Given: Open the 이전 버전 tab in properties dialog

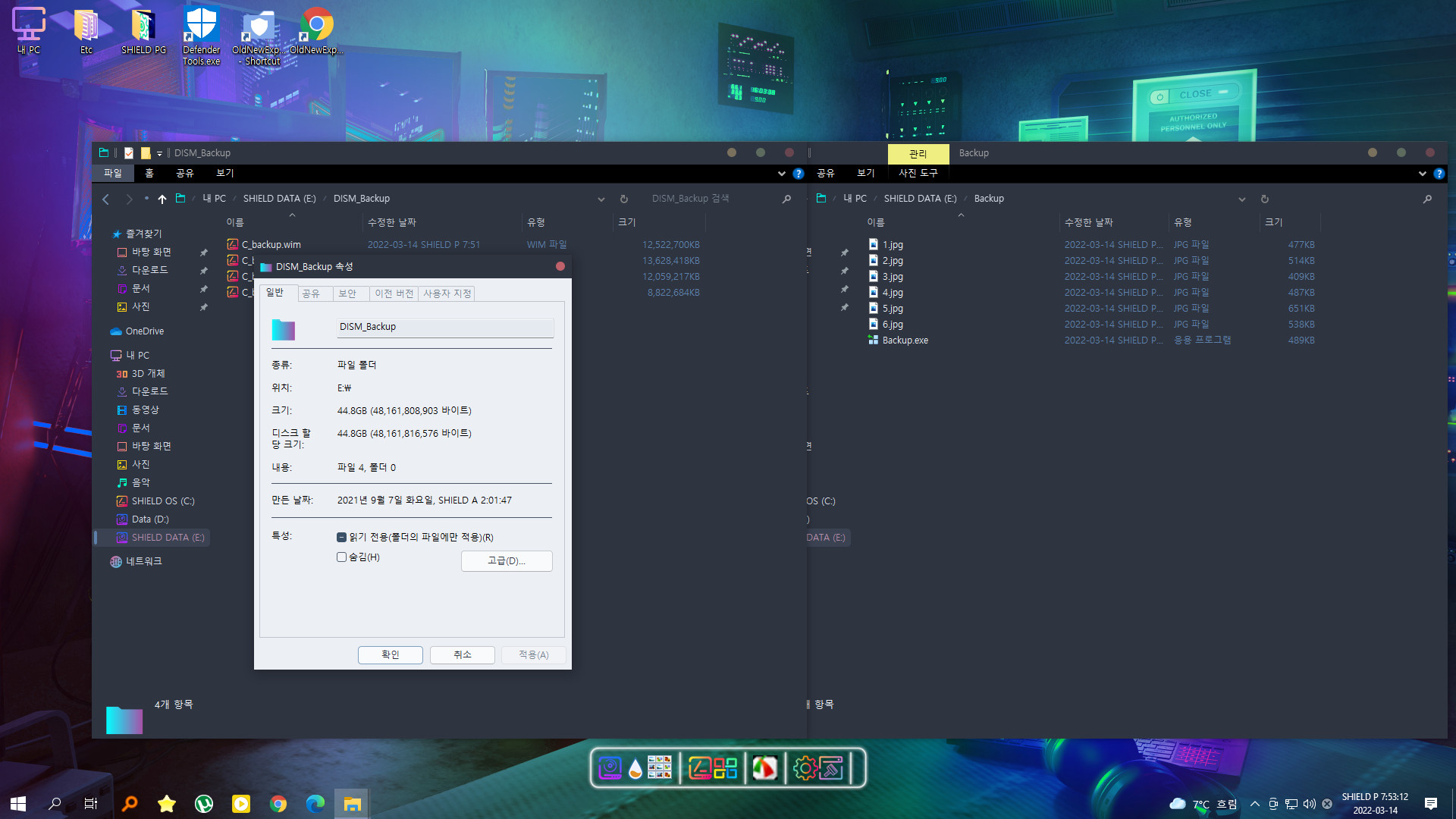Looking at the screenshot, I should coord(394,294).
